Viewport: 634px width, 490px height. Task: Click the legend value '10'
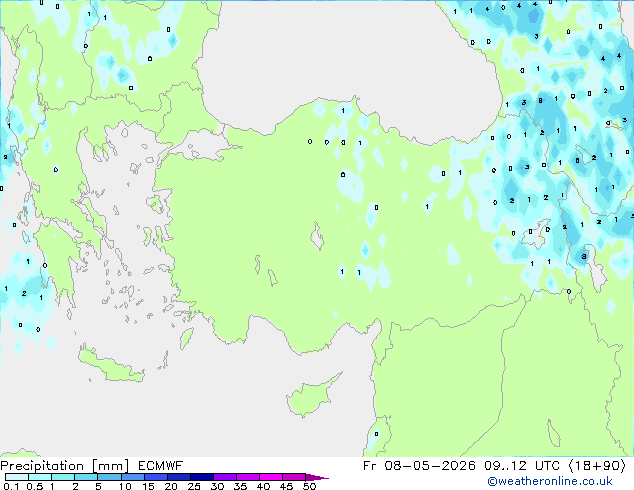coord(125,486)
